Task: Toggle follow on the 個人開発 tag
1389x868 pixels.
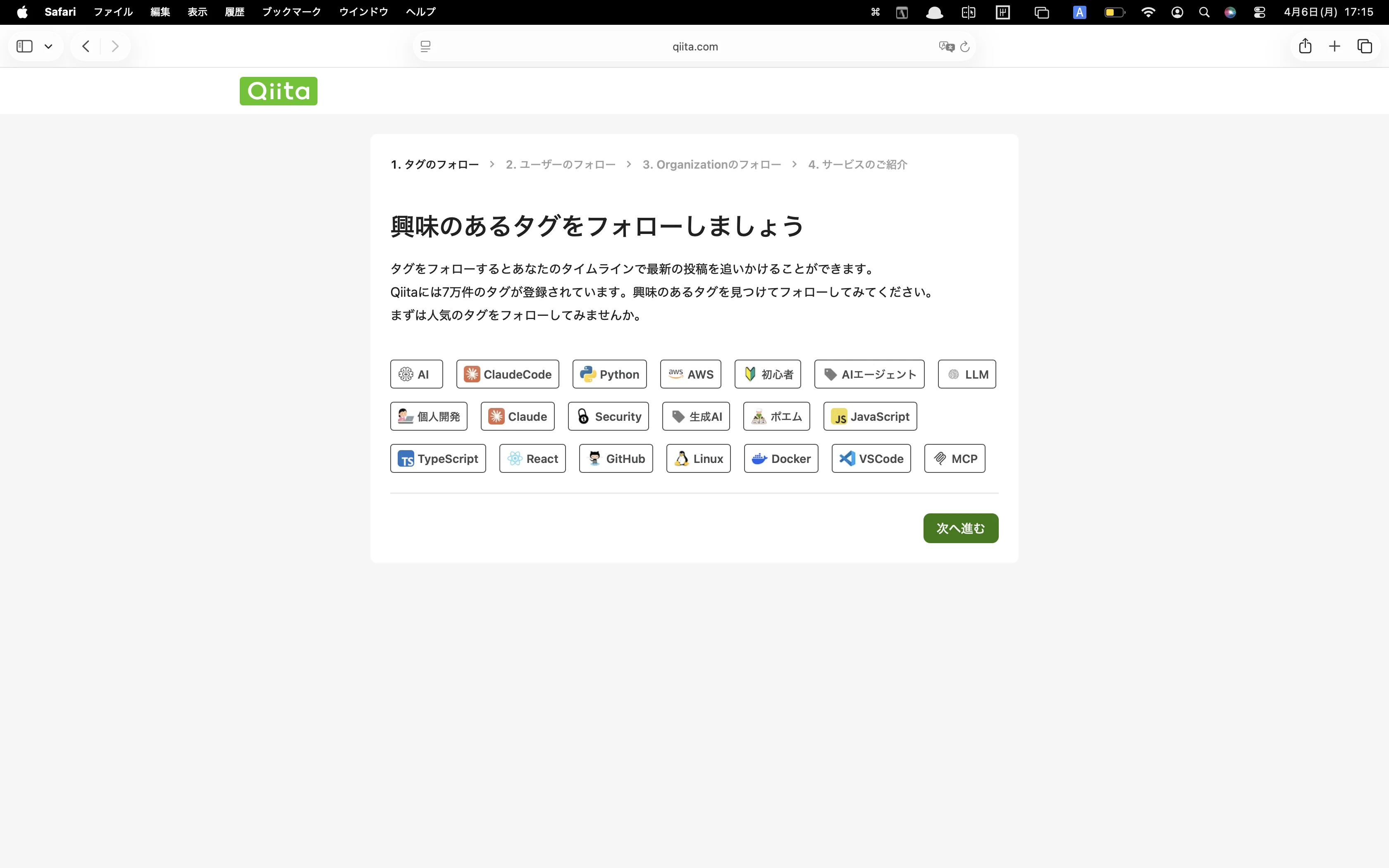Action: [x=429, y=416]
